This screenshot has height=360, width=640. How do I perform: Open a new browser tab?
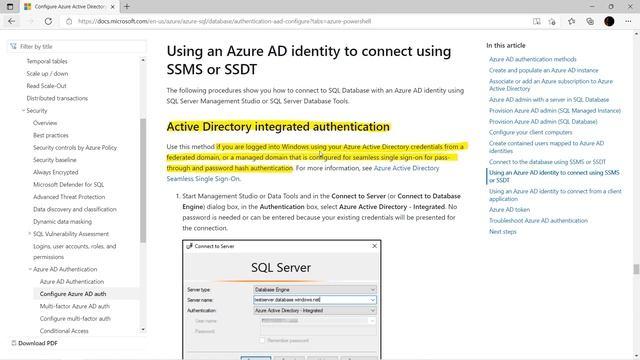coord(127,7)
